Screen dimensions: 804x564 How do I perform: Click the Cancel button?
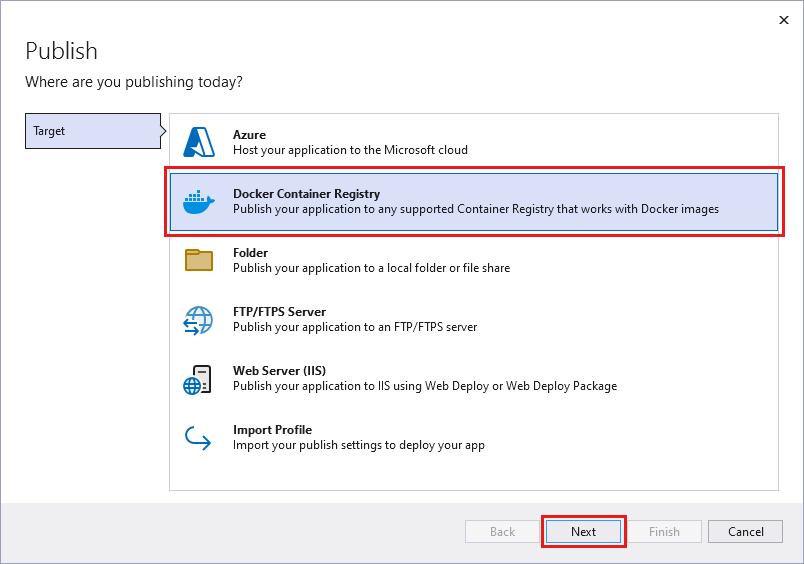[746, 532]
